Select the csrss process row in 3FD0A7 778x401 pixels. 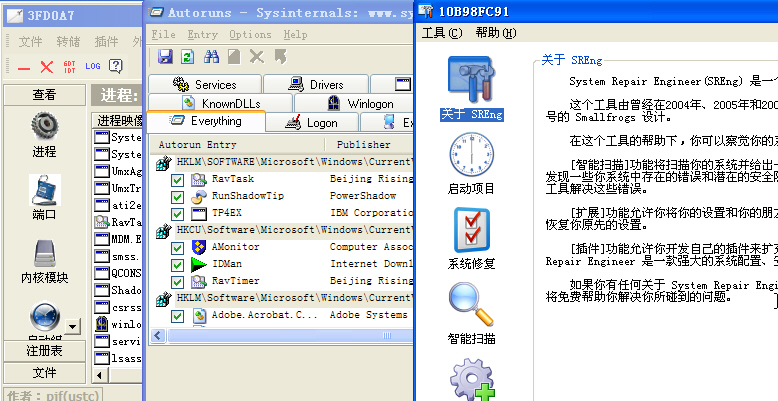118,307
